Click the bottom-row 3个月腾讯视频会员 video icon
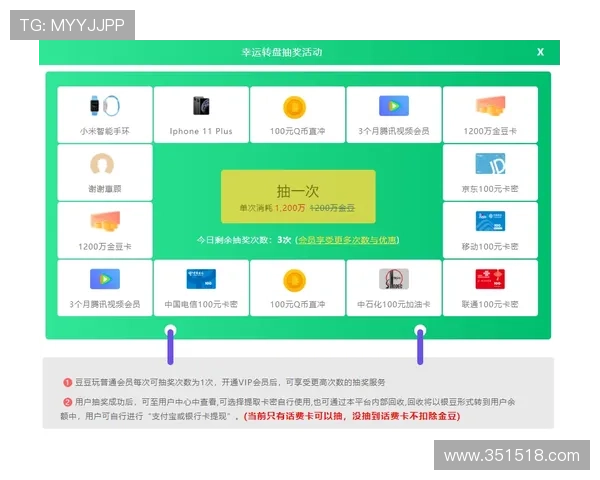This screenshot has width=600, height=480. click(105, 279)
